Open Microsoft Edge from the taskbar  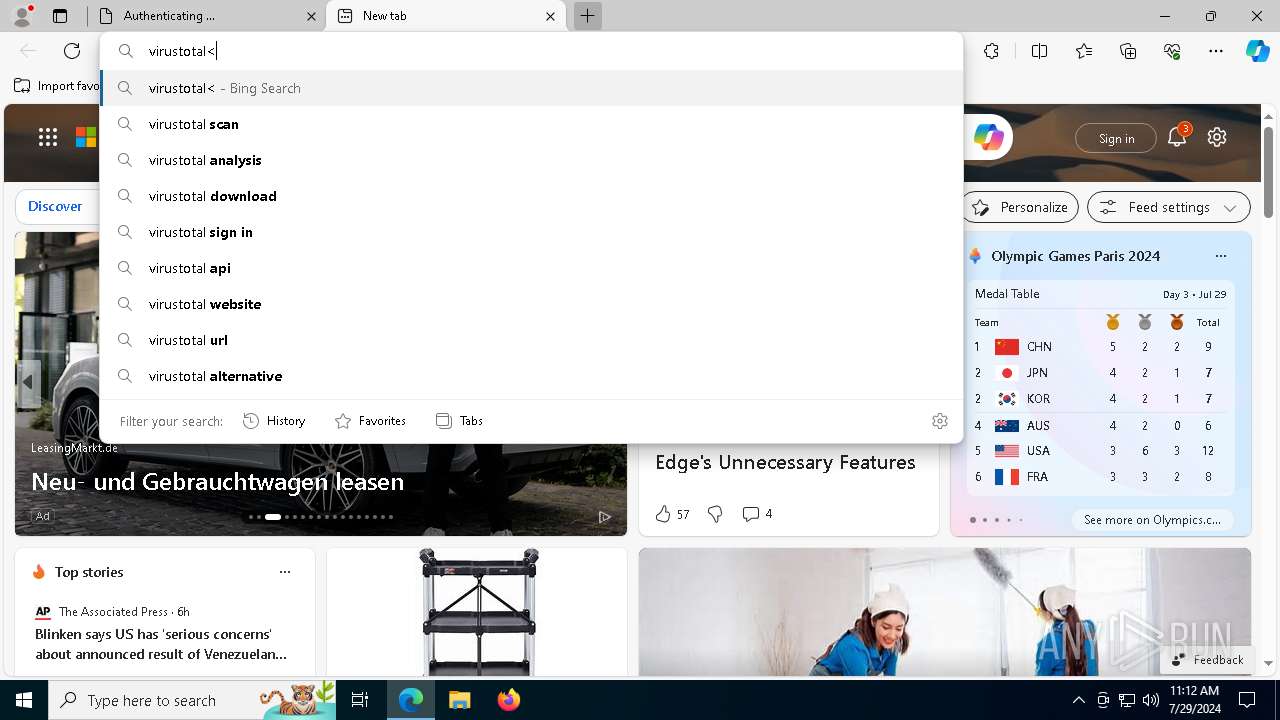coord(411,700)
